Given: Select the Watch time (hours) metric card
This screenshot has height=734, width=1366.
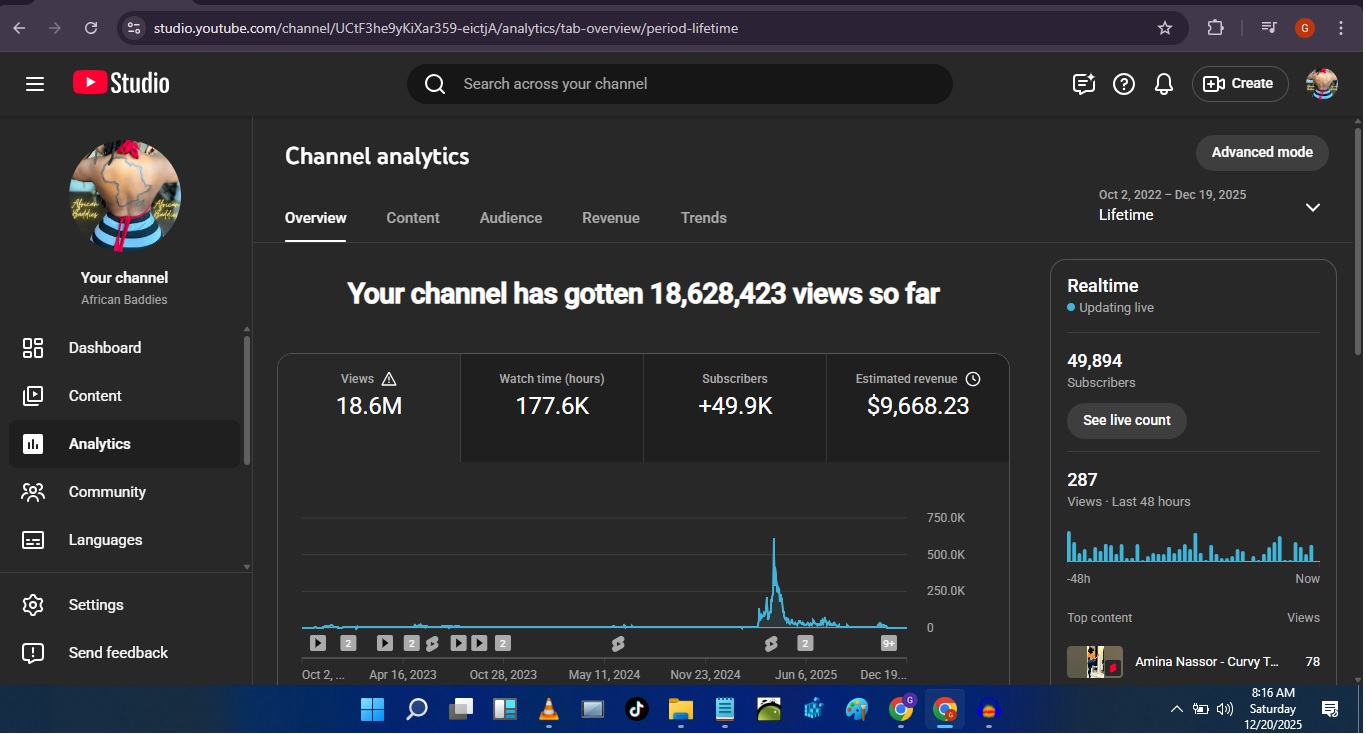Looking at the screenshot, I should click(x=552, y=395).
